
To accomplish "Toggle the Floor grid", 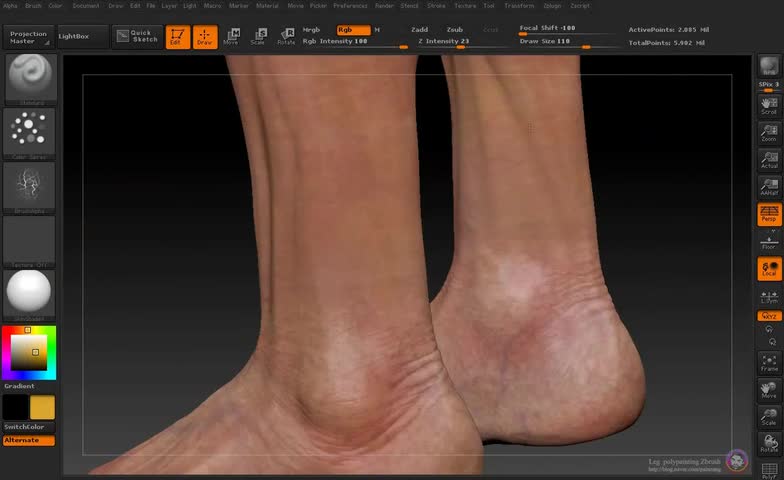I will [769, 241].
